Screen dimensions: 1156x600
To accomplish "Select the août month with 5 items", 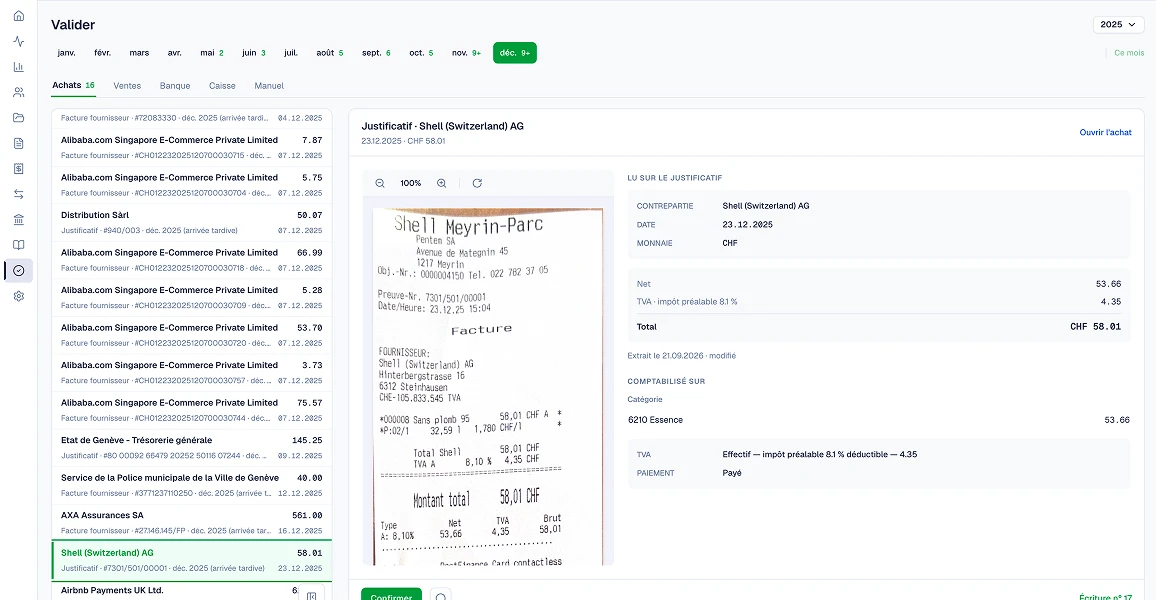I will point(330,53).
